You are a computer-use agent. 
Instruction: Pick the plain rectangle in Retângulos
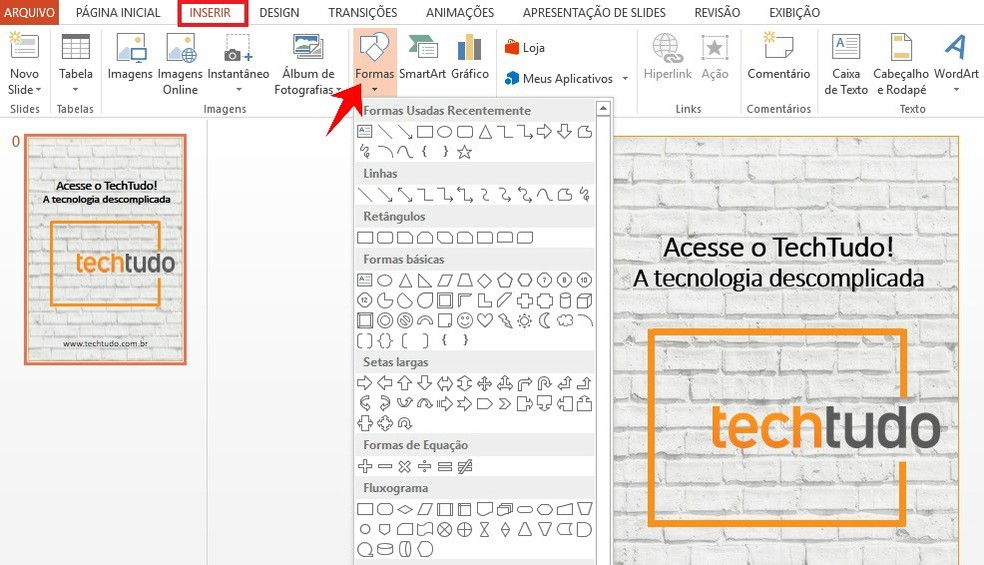(x=365, y=237)
